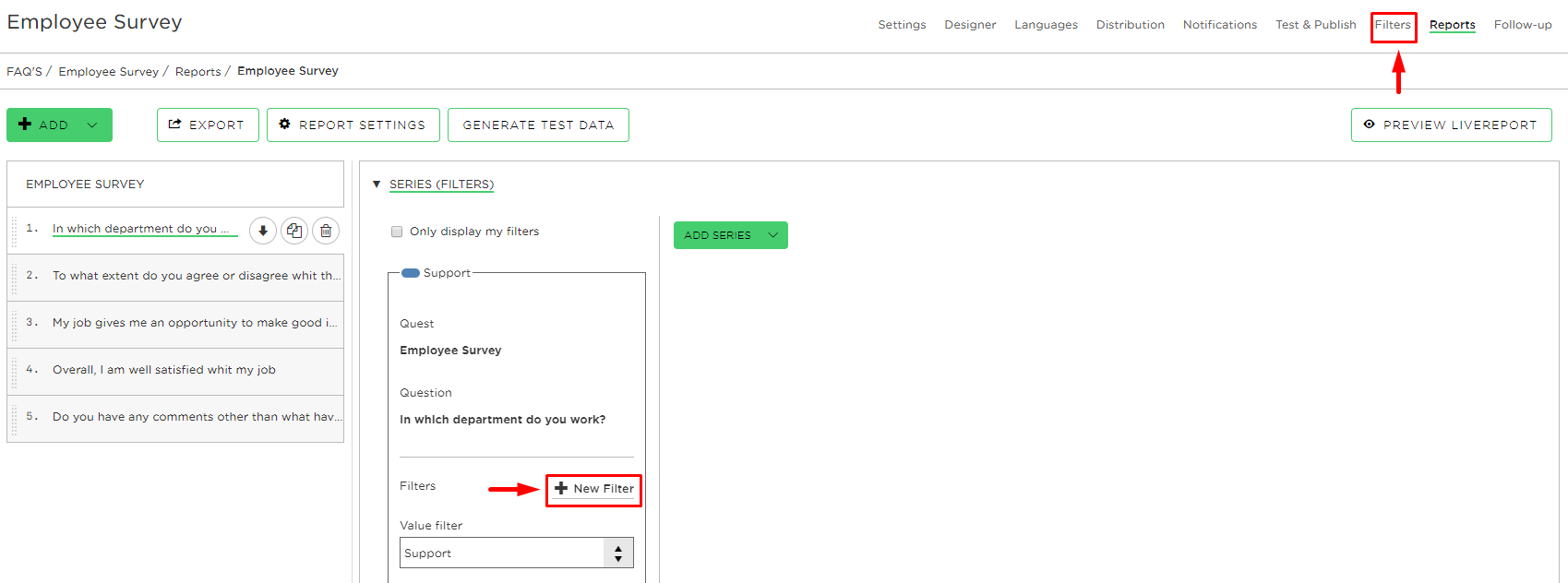This screenshot has height=583, width=1568.
Task: Click drag handle of question 4 row
Action: [x=15, y=372]
